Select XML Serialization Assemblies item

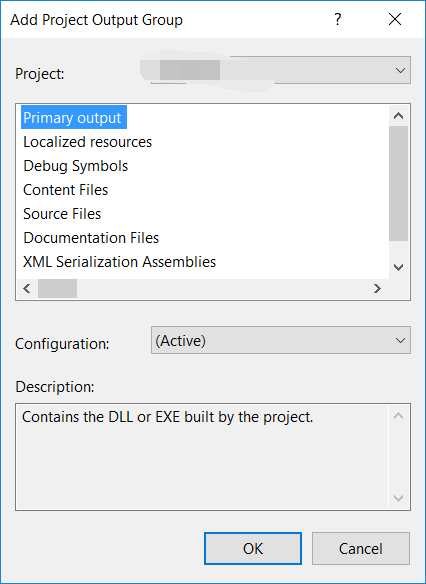(120, 262)
